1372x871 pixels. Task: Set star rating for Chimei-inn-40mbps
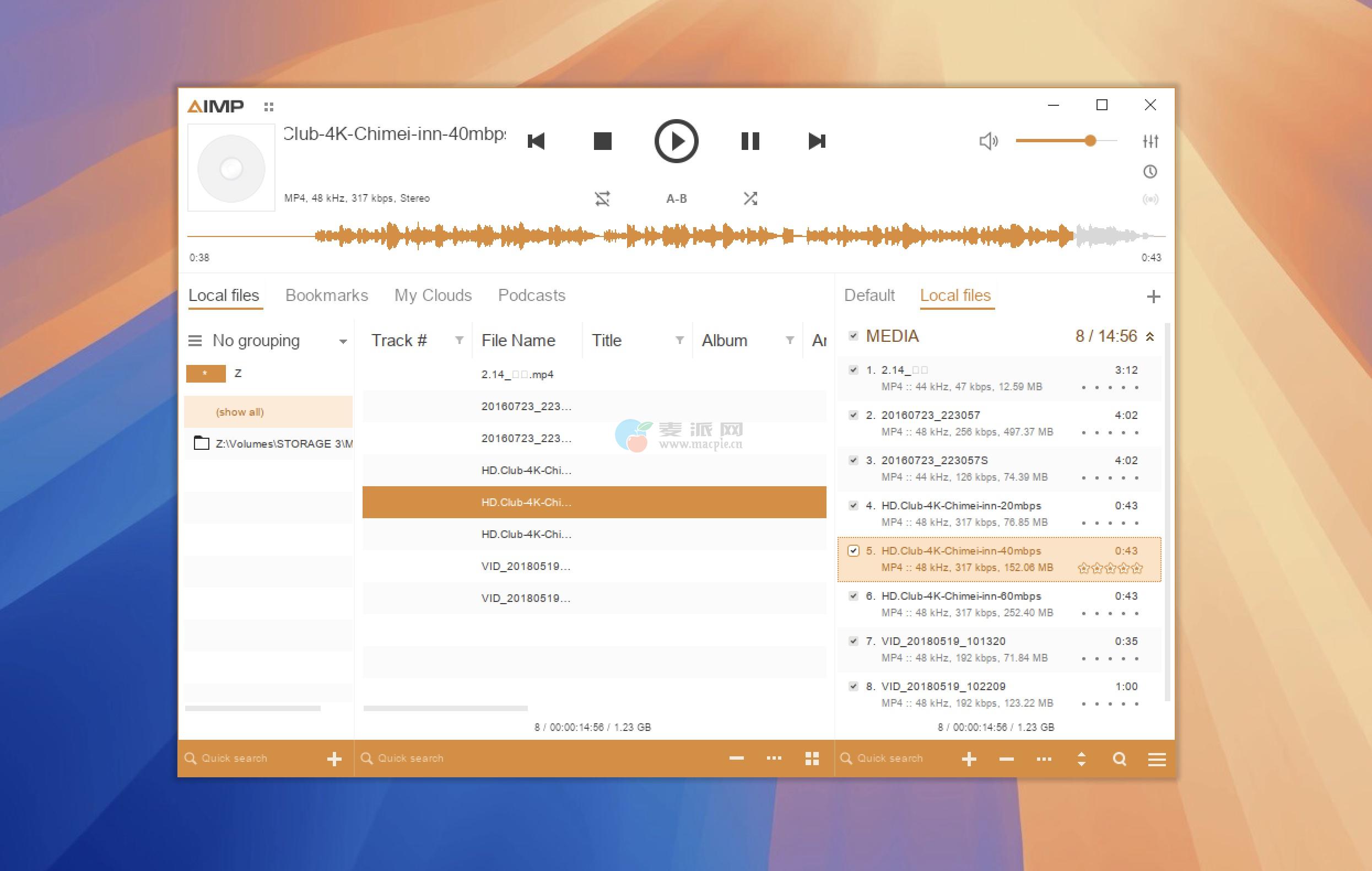pyautogui.click(x=1110, y=568)
